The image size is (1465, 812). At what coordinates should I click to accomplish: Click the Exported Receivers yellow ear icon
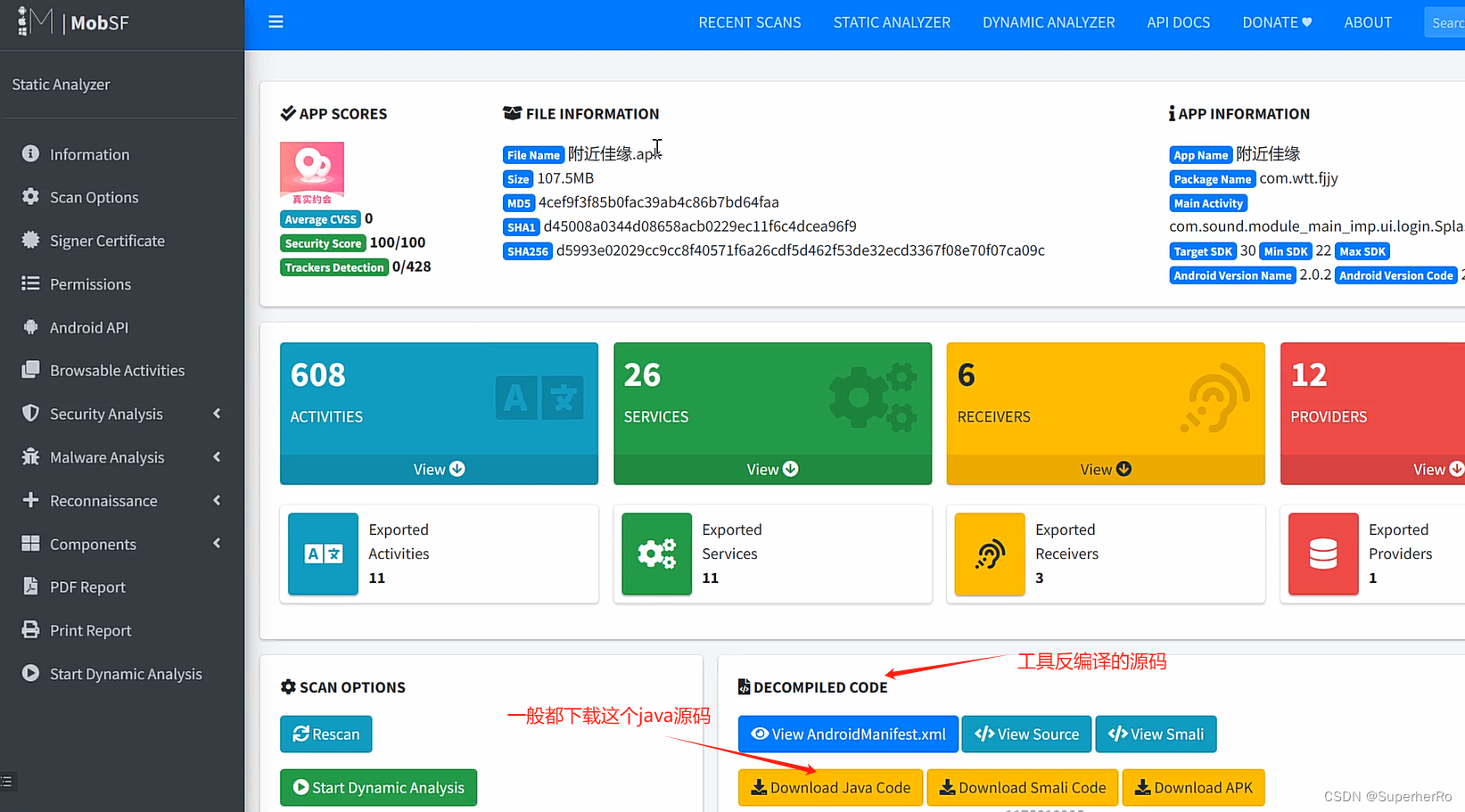tap(990, 554)
